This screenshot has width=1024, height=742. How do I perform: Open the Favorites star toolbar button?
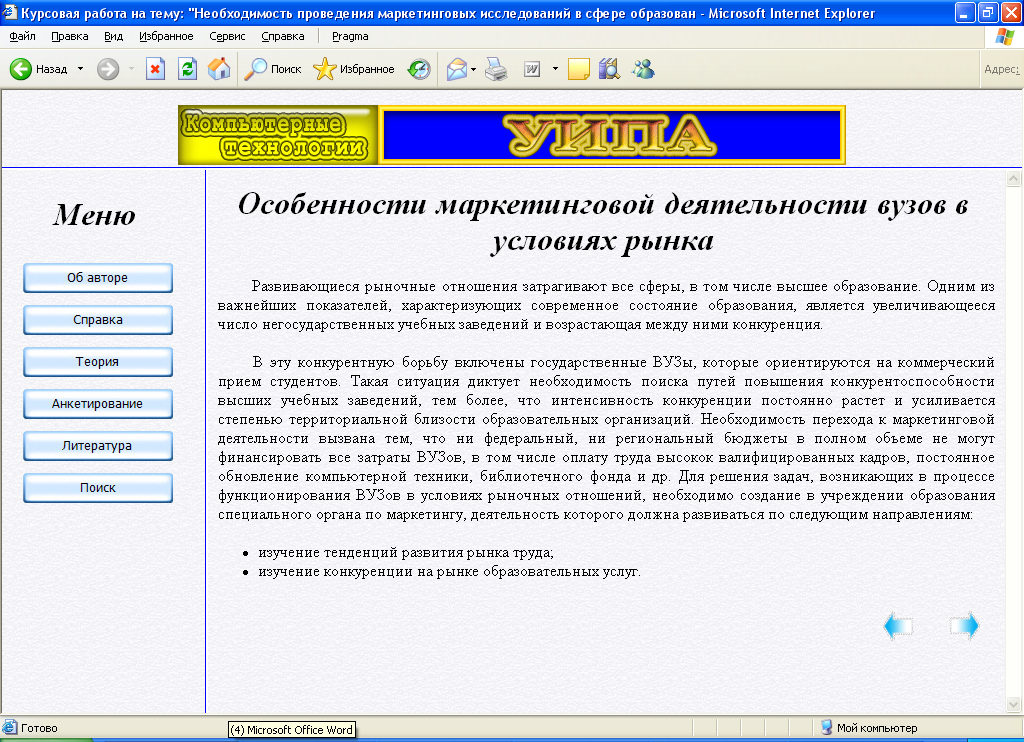353,69
